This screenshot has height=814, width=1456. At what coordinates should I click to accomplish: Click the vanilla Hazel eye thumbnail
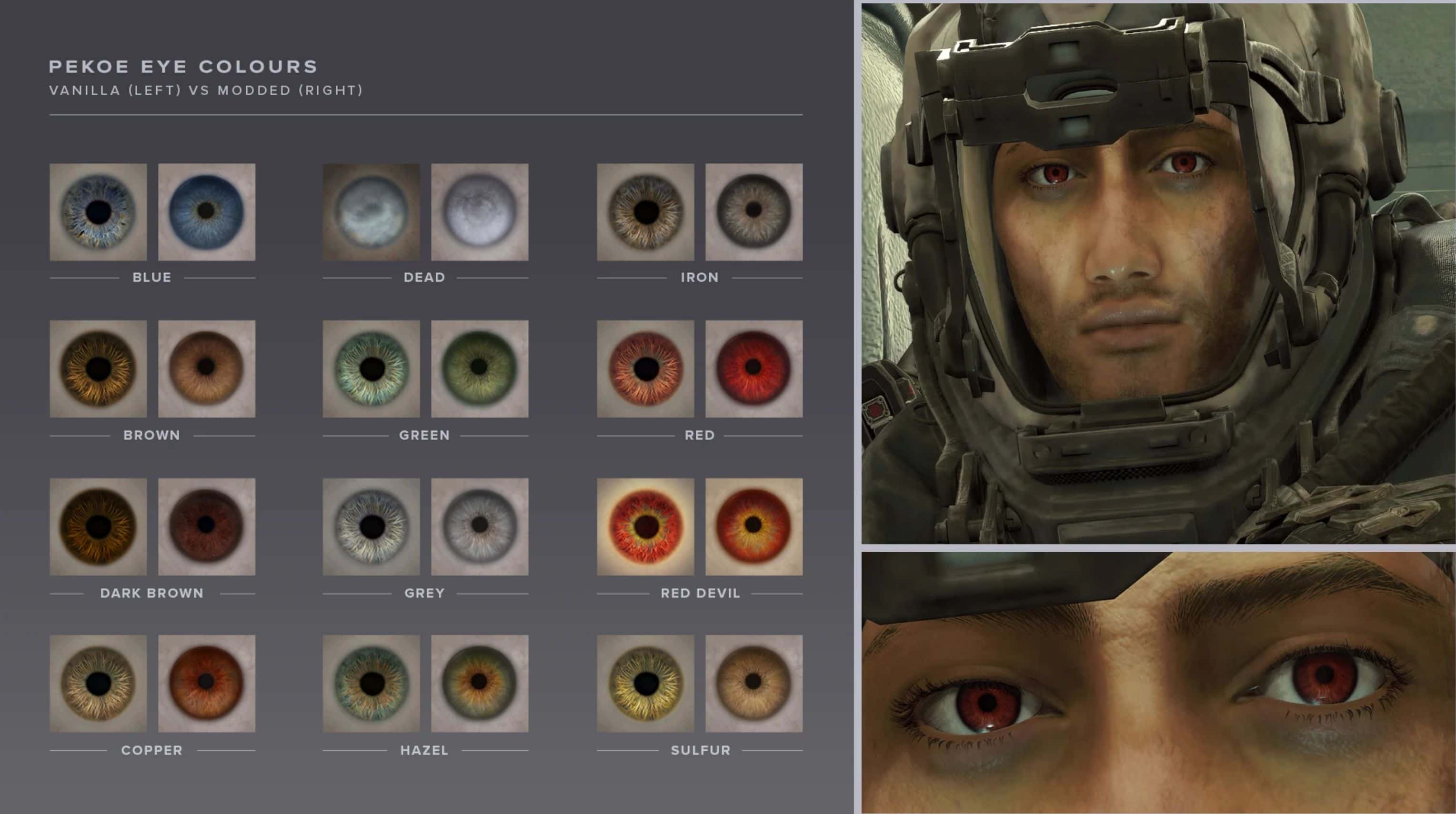point(372,684)
